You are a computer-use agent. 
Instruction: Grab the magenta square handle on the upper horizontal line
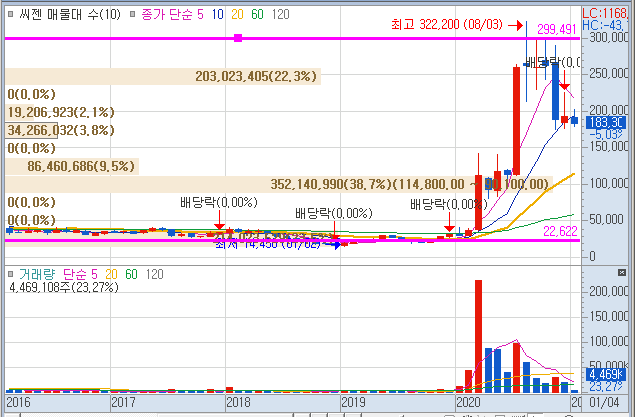tap(238, 38)
